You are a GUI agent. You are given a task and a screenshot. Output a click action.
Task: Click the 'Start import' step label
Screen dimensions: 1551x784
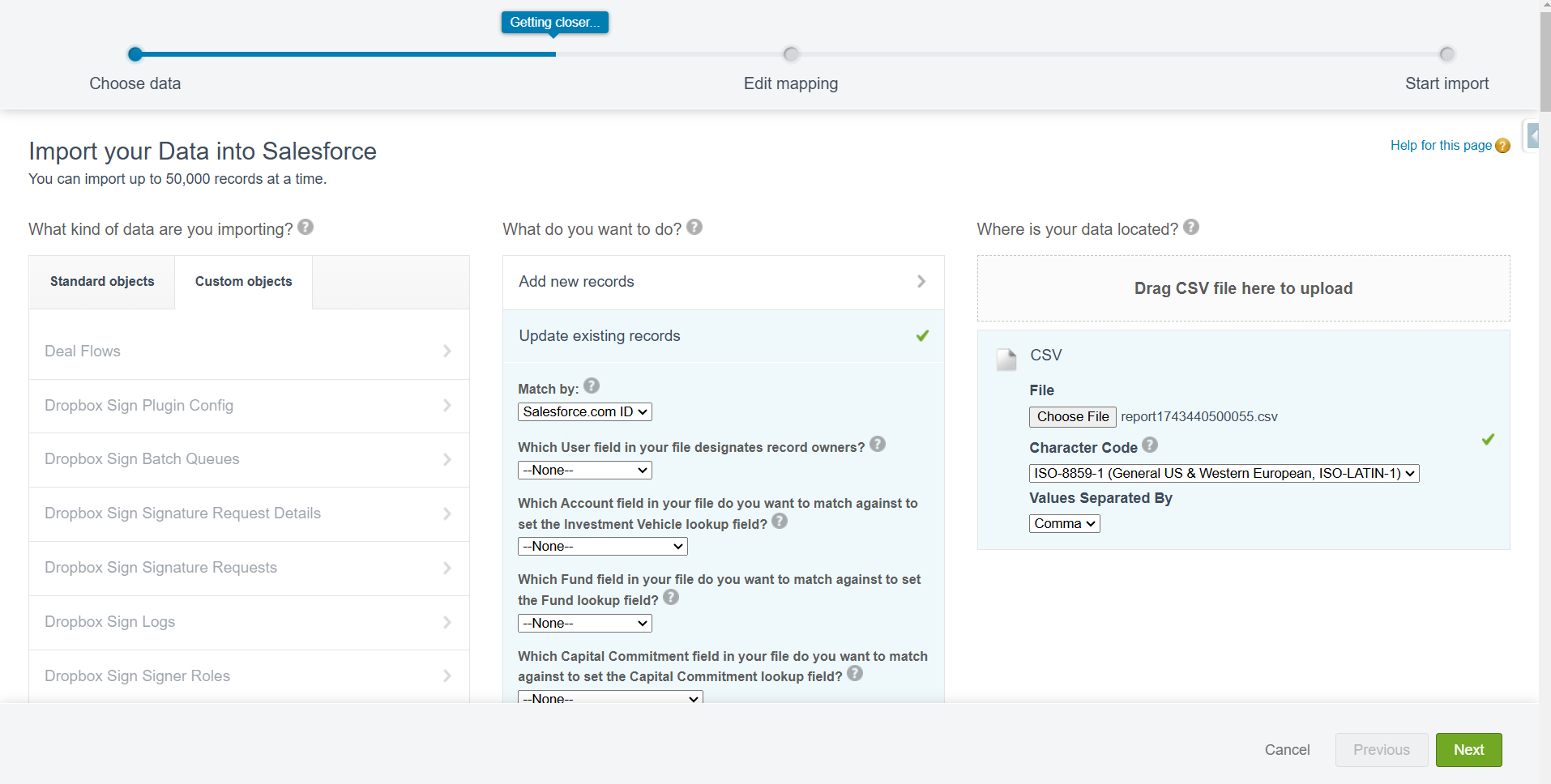[x=1446, y=83]
